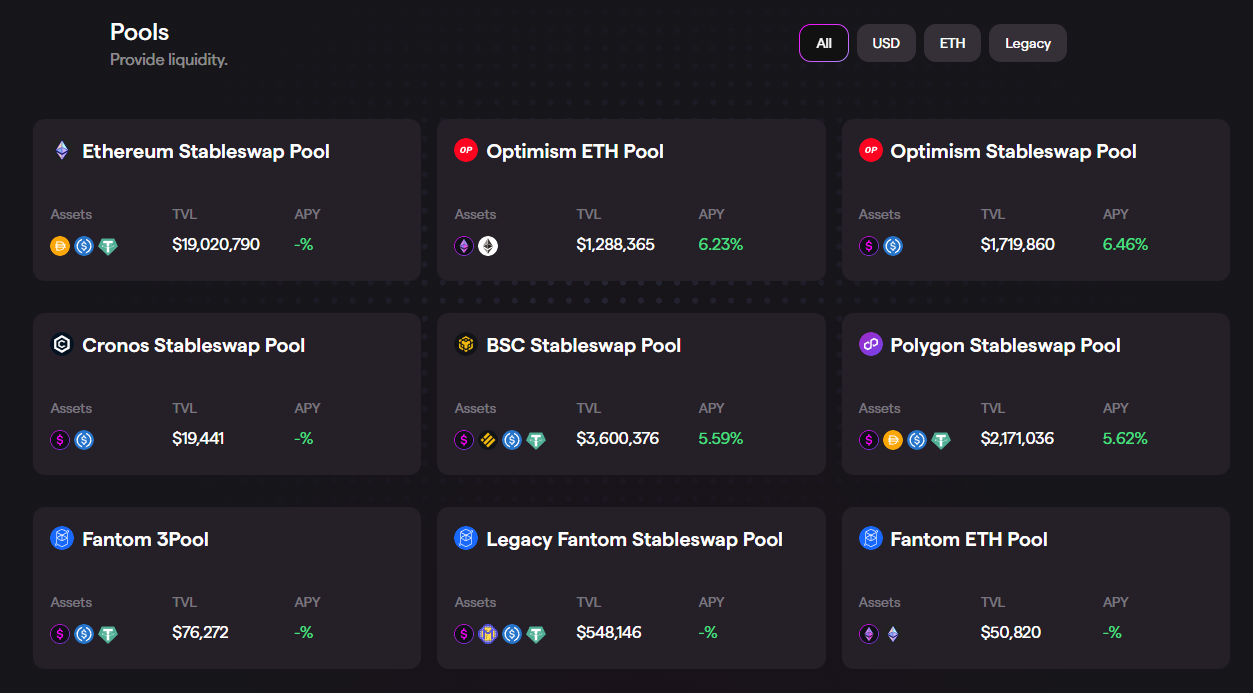1253x693 pixels.
Task: Click the $1,288,365 TVL value
Action: (x=616, y=245)
